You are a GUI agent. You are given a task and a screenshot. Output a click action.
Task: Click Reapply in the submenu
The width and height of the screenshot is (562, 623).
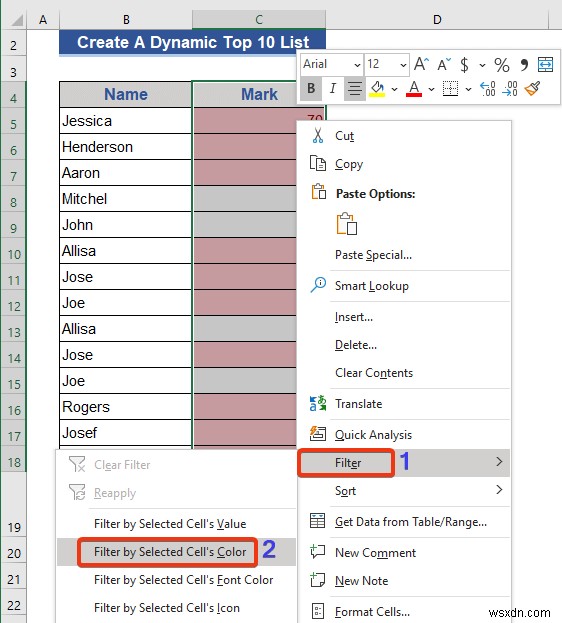[x=177, y=493]
